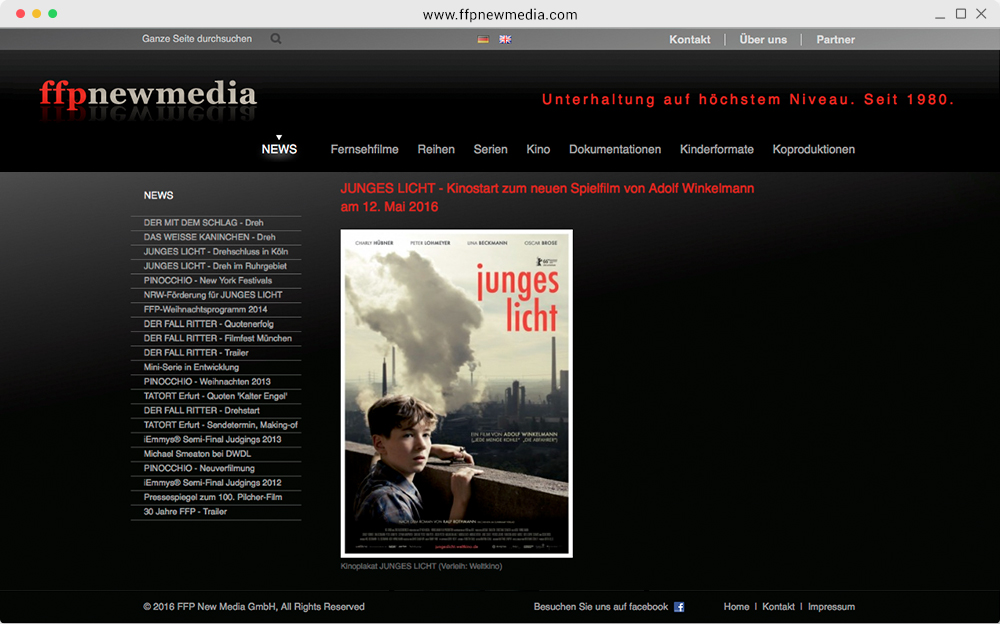Viewport: 1000px width, 624px height.
Task: Click the yellow minimize window dot
Action: pos(36,13)
